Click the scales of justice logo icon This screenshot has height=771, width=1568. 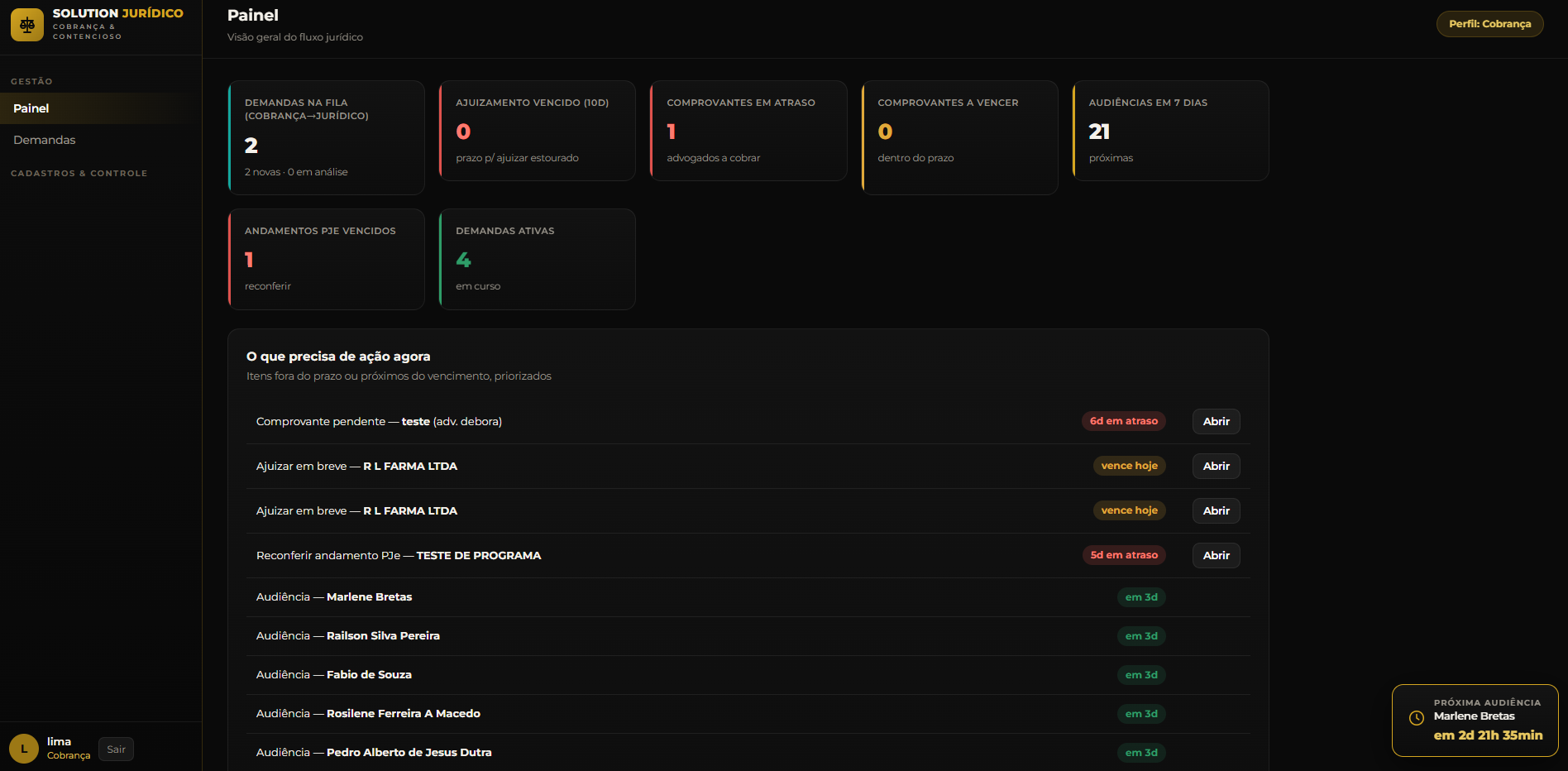pyautogui.click(x=27, y=25)
